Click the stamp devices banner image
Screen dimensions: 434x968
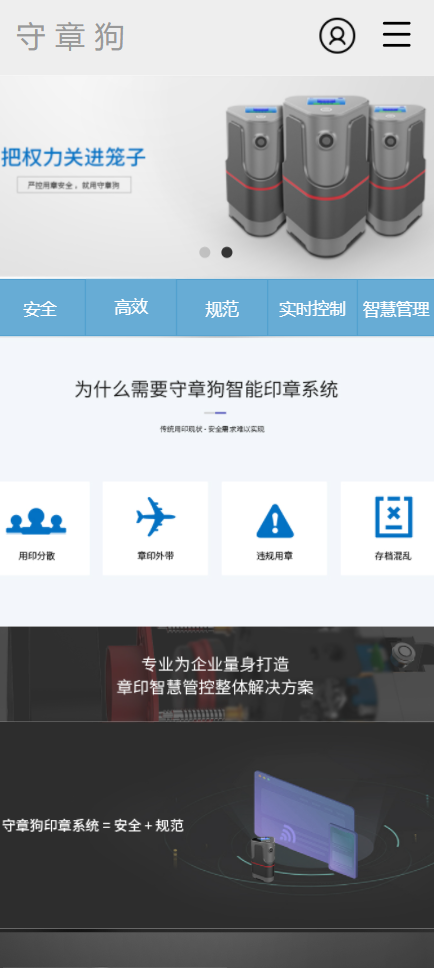coord(325,175)
